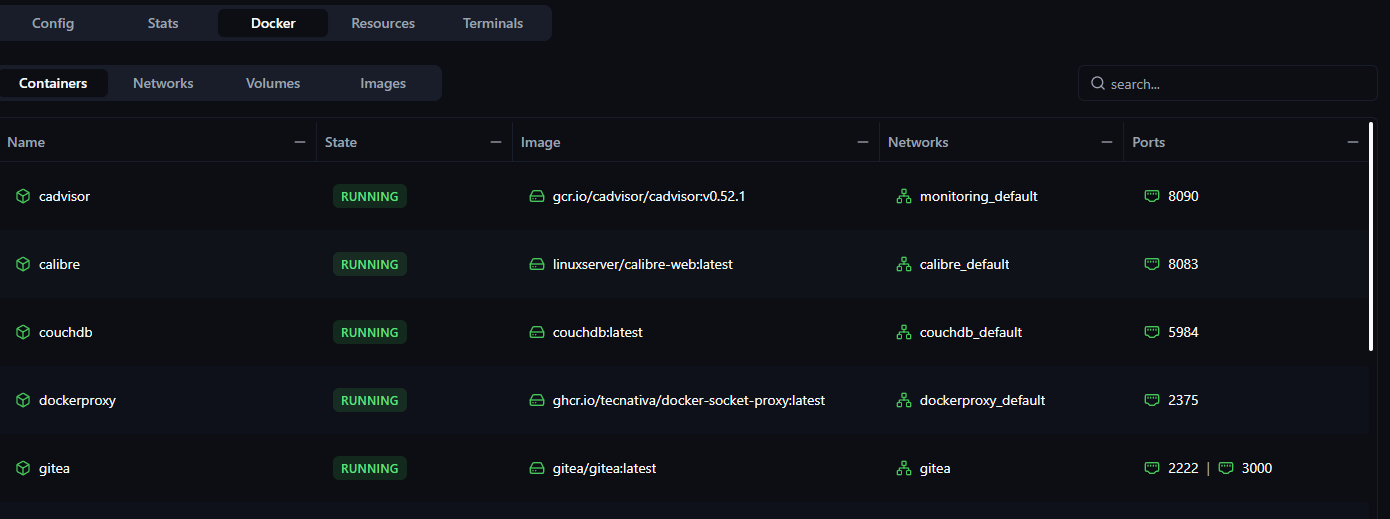Click the dockerproxy_default network icon
Screen dimensions: 1390x519
click(x=904, y=401)
